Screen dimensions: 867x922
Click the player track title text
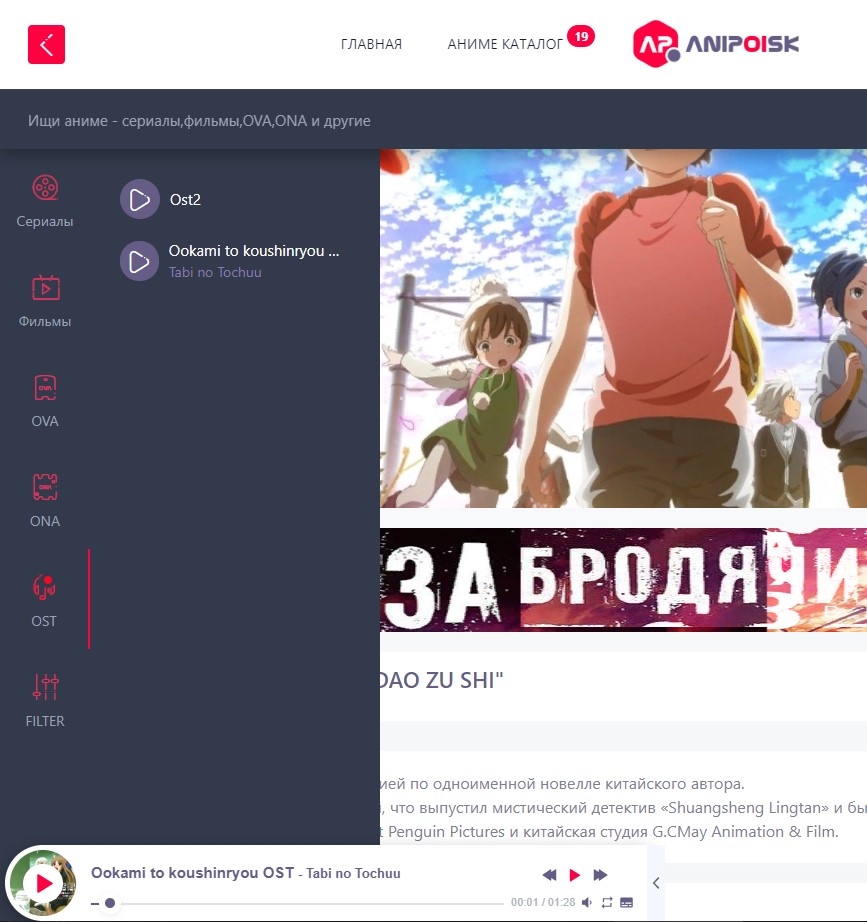245,873
